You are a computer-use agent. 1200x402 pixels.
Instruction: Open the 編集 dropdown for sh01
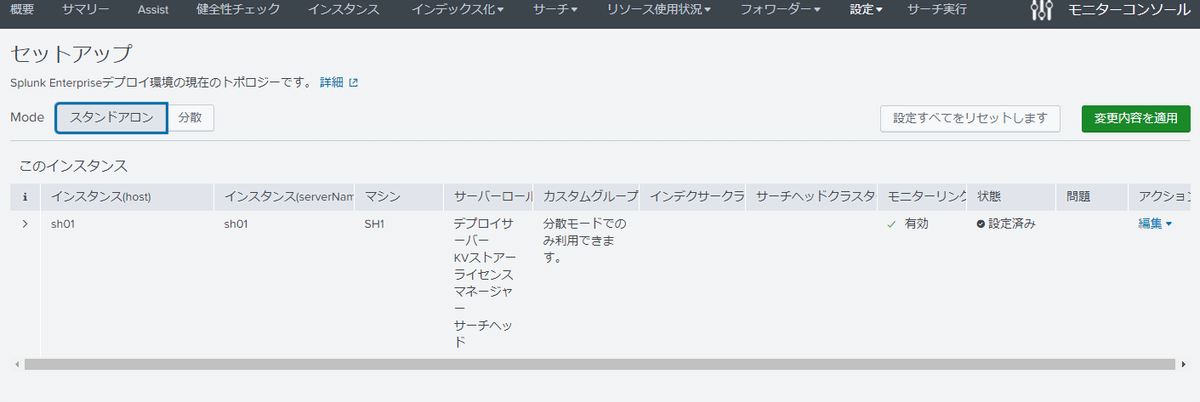click(1154, 224)
